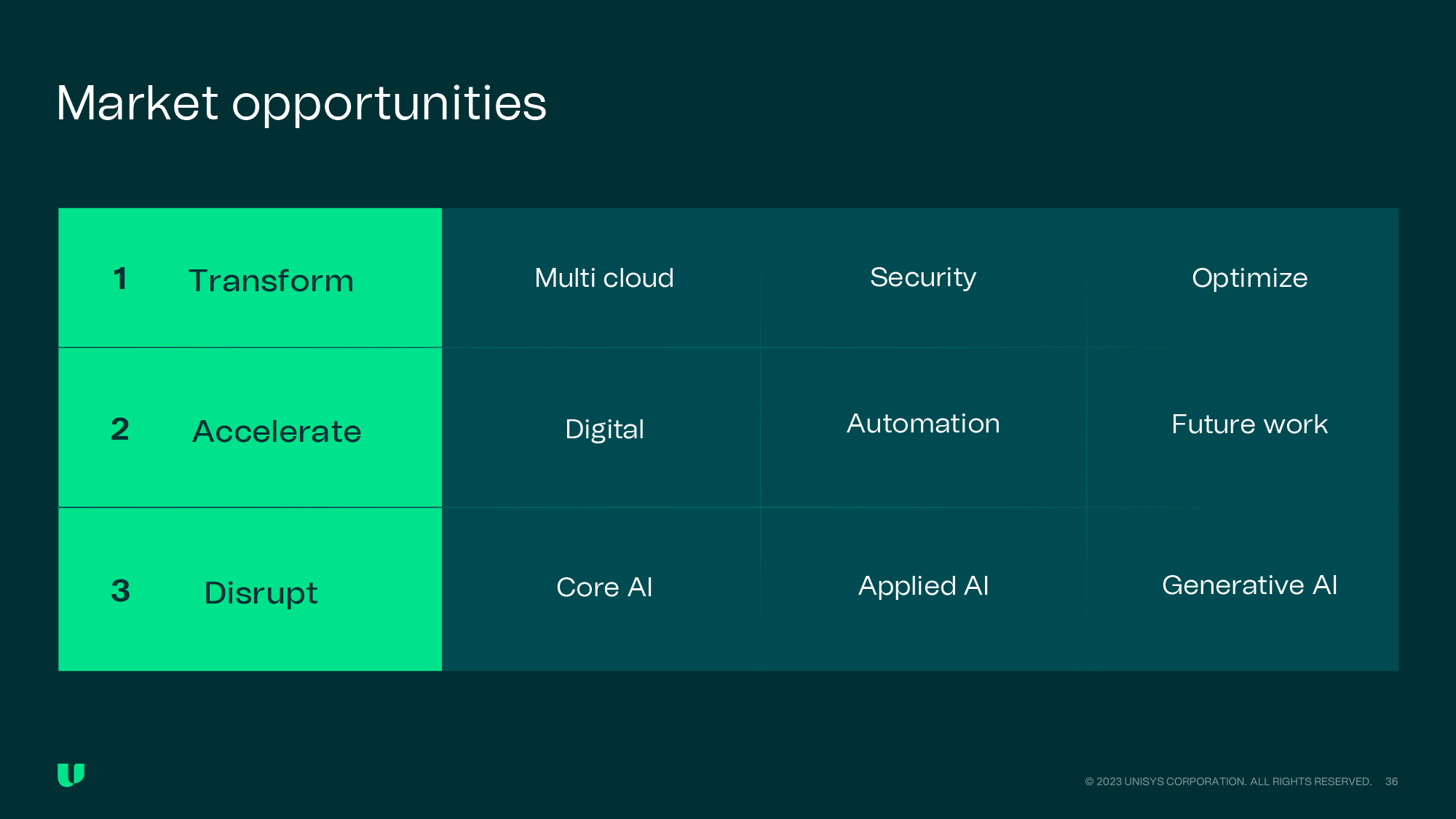The width and height of the screenshot is (1456, 819).
Task: Click the Unisys logo icon
Action: pyautogui.click(x=71, y=775)
